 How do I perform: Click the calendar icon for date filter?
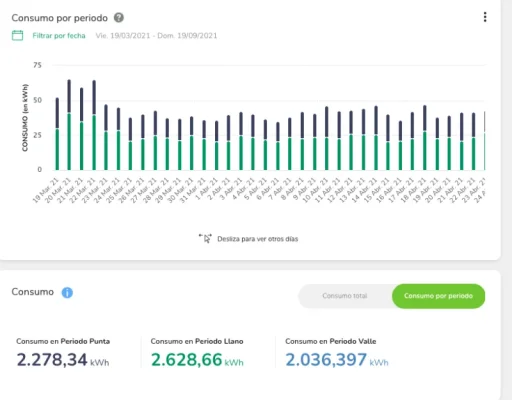point(18,35)
